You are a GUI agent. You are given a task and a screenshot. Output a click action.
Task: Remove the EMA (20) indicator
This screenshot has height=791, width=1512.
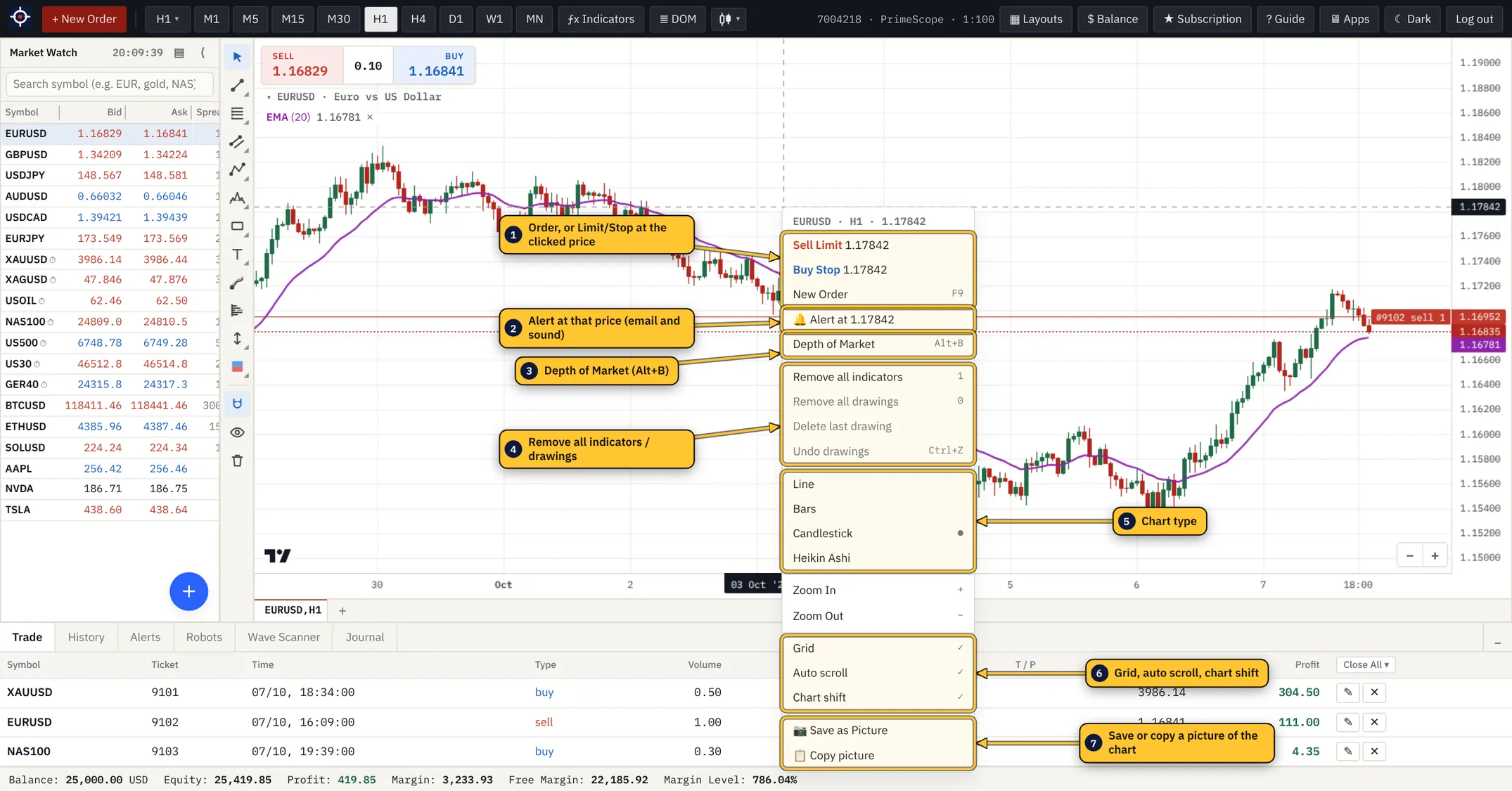pos(370,117)
